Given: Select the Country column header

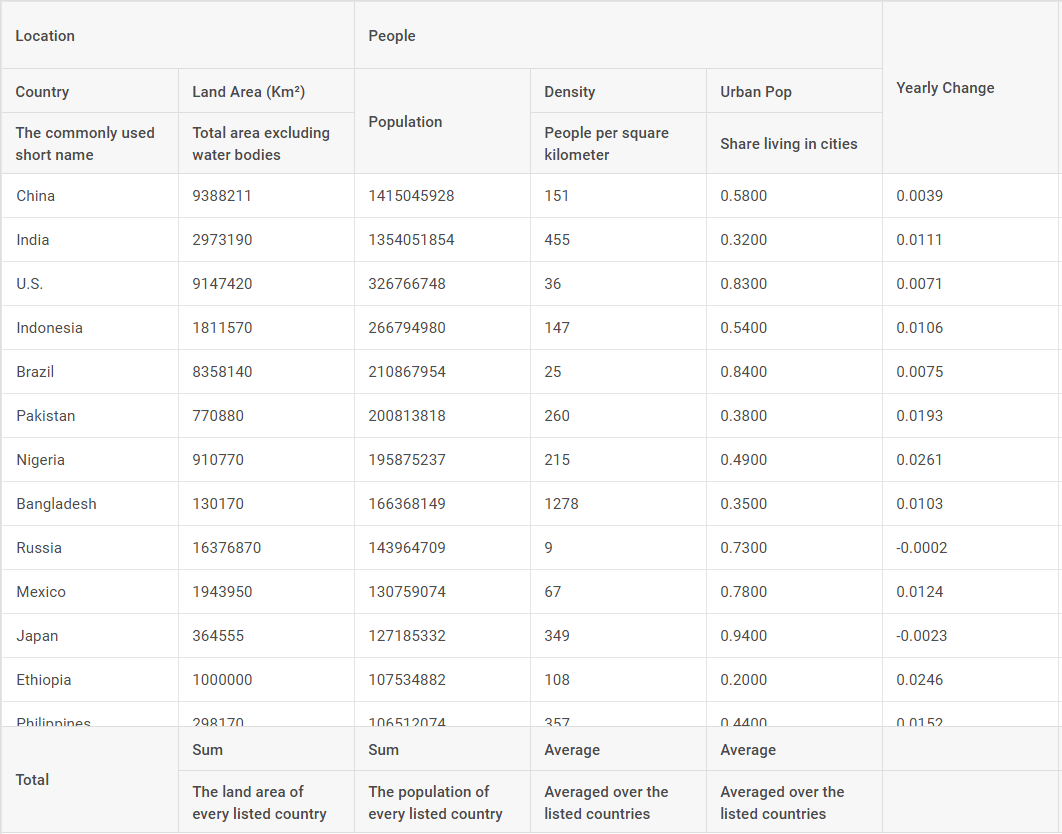Looking at the screenshot, I should [89, 91].
